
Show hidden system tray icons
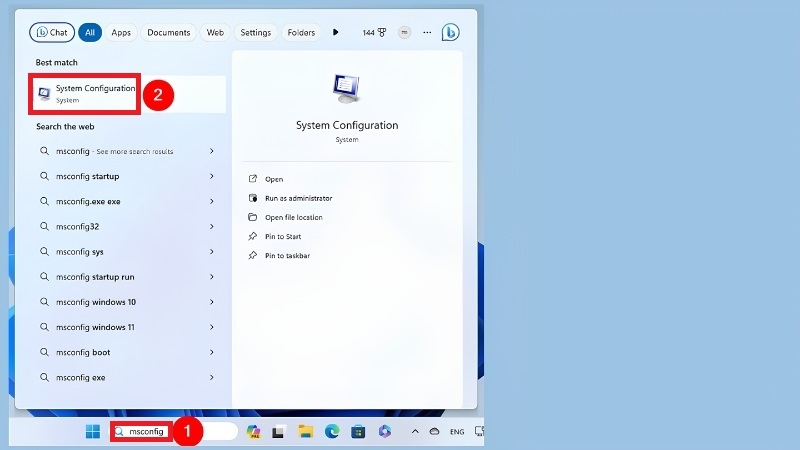point(415,432)
